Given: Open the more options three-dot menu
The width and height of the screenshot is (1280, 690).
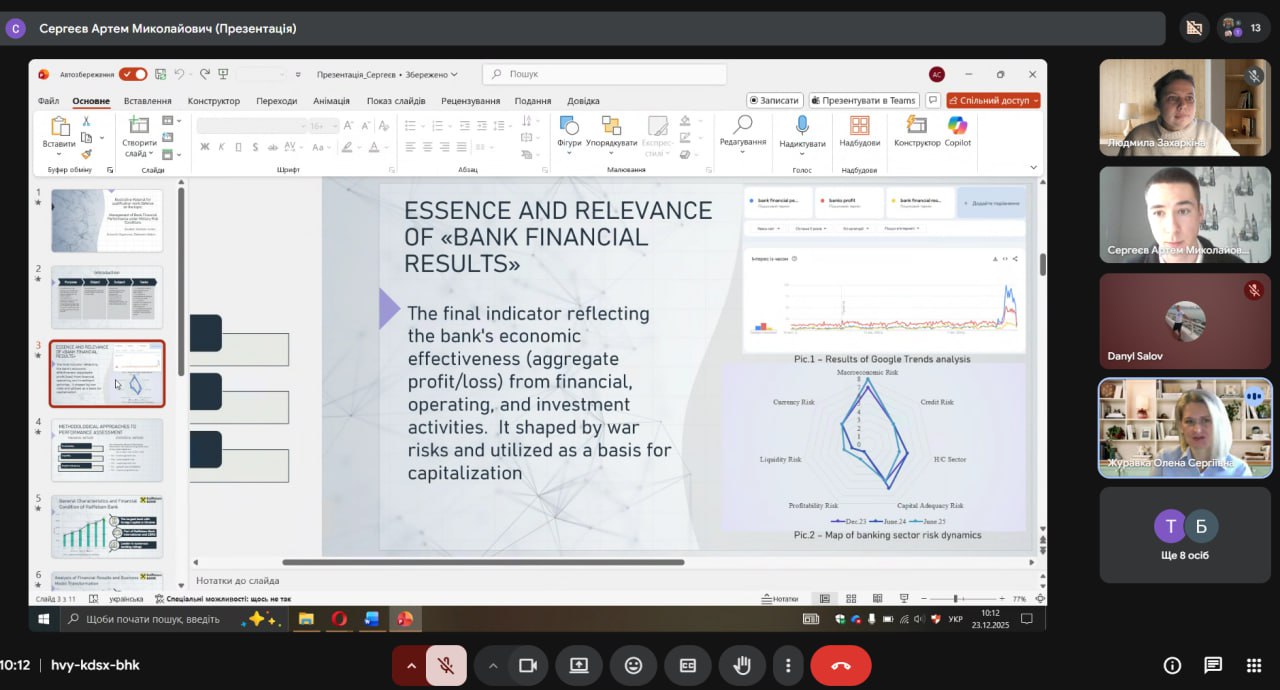Looking at the screenshot, I should point(788,666).
